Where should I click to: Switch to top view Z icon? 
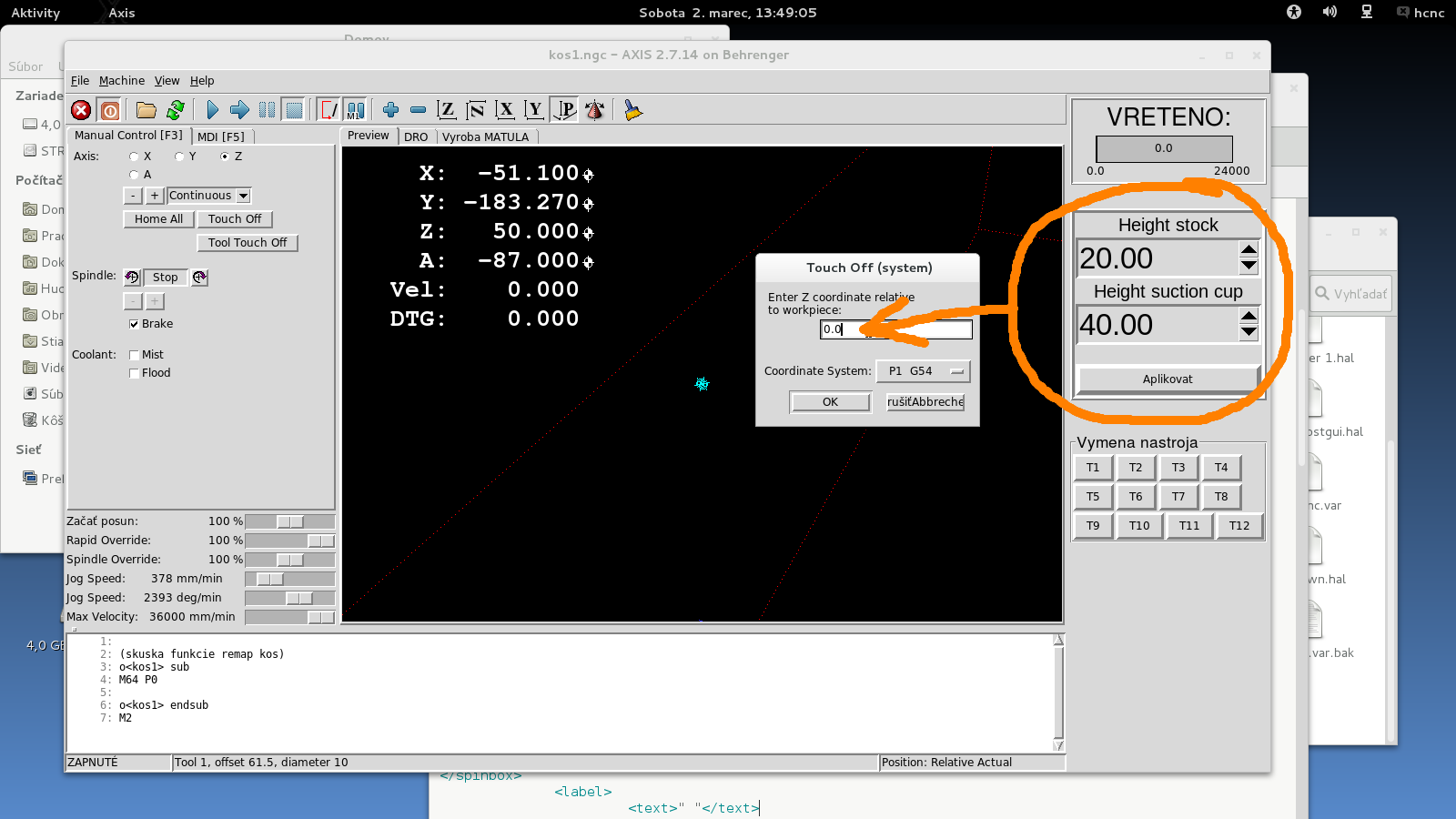pyautogui.click(x=446, y=110)
